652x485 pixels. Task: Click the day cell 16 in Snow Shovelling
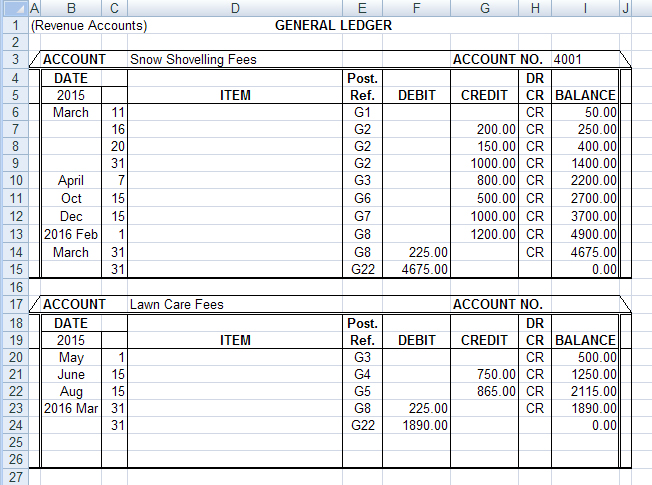pyautogui.click(x=118, y=129)
